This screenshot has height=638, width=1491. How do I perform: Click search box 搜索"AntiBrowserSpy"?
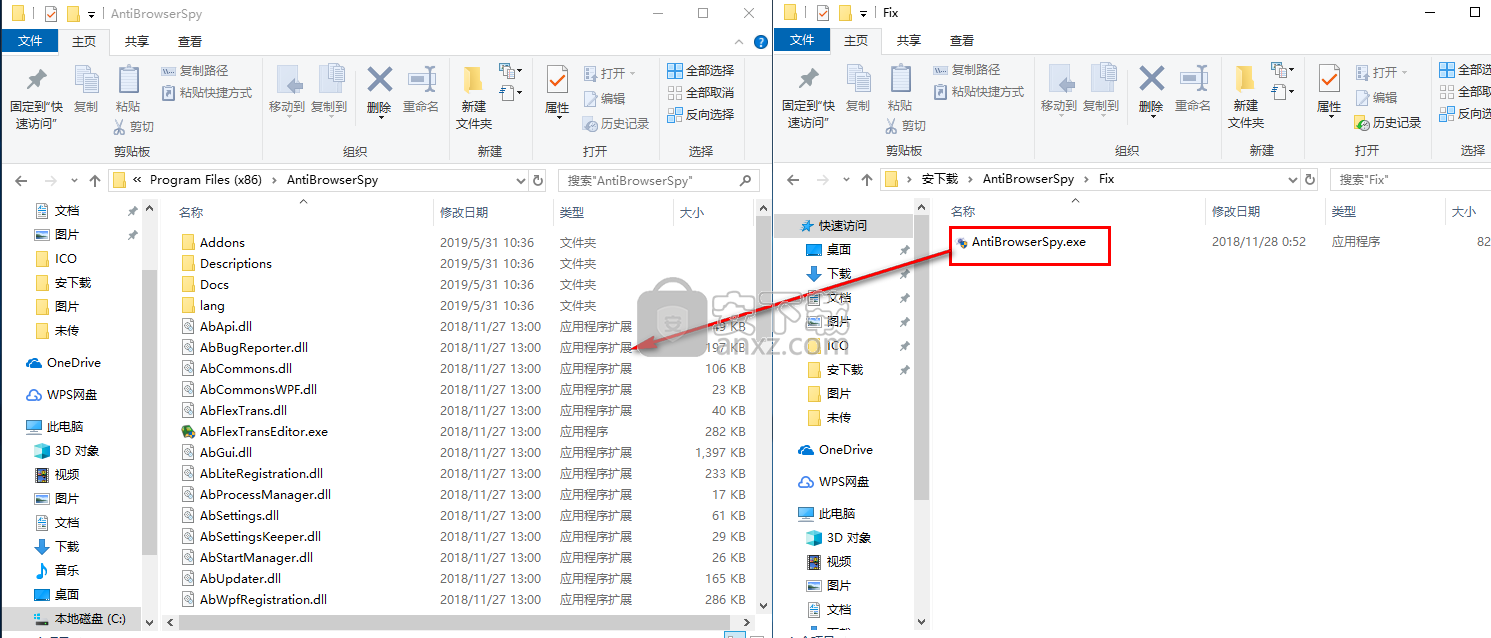click(x=657, y=180)
